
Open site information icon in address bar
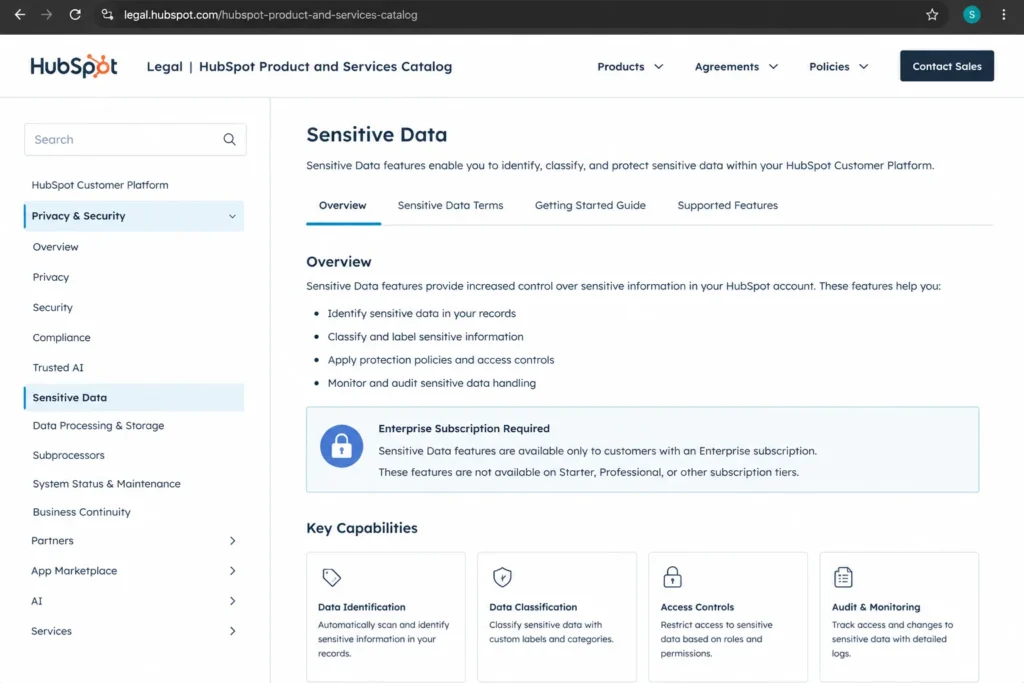(x=107, y=14)
